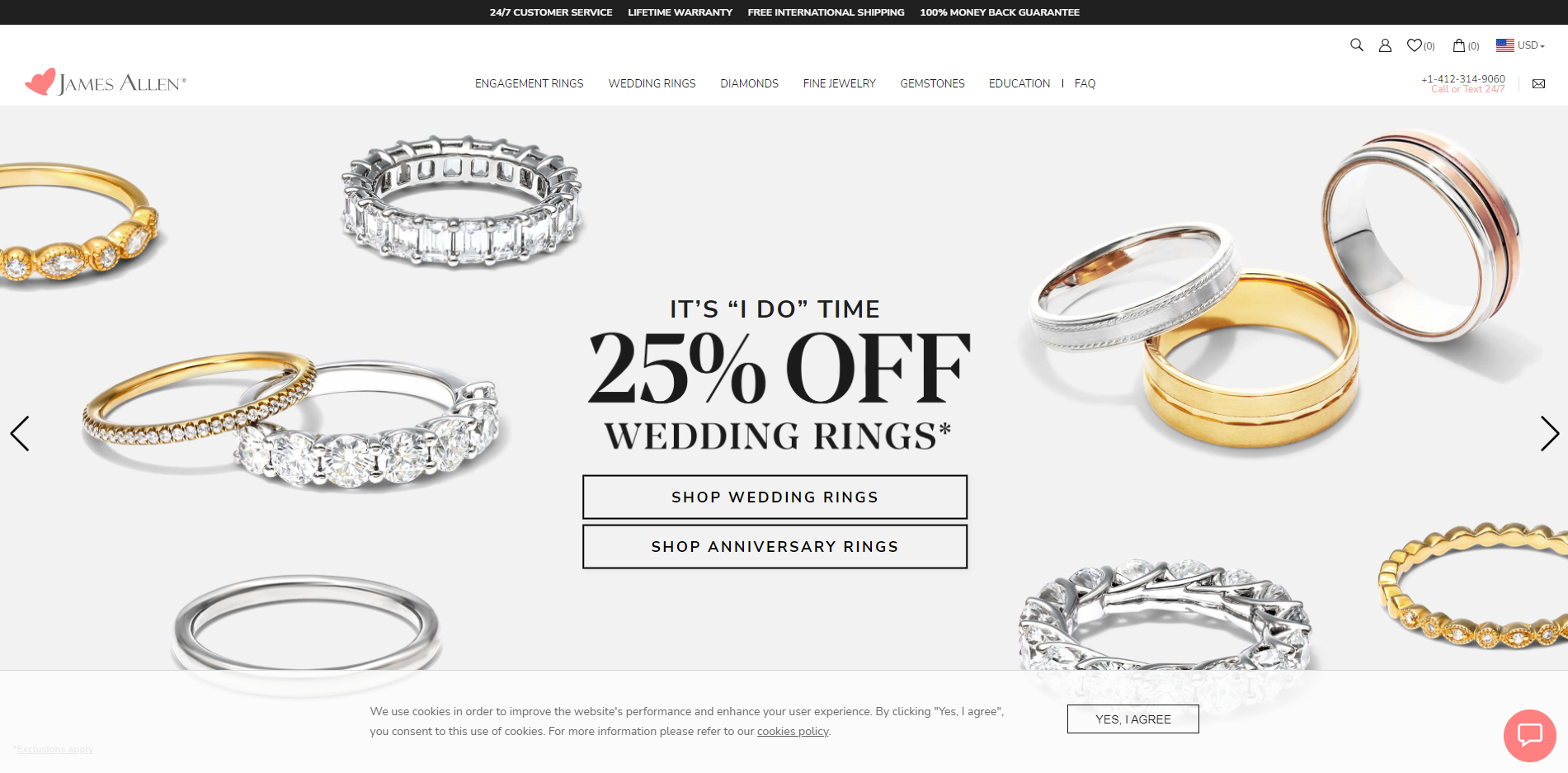Open the cookies policy link
Image resolution: width=1568 pixels, height=773 pixels.
[793, 731]
